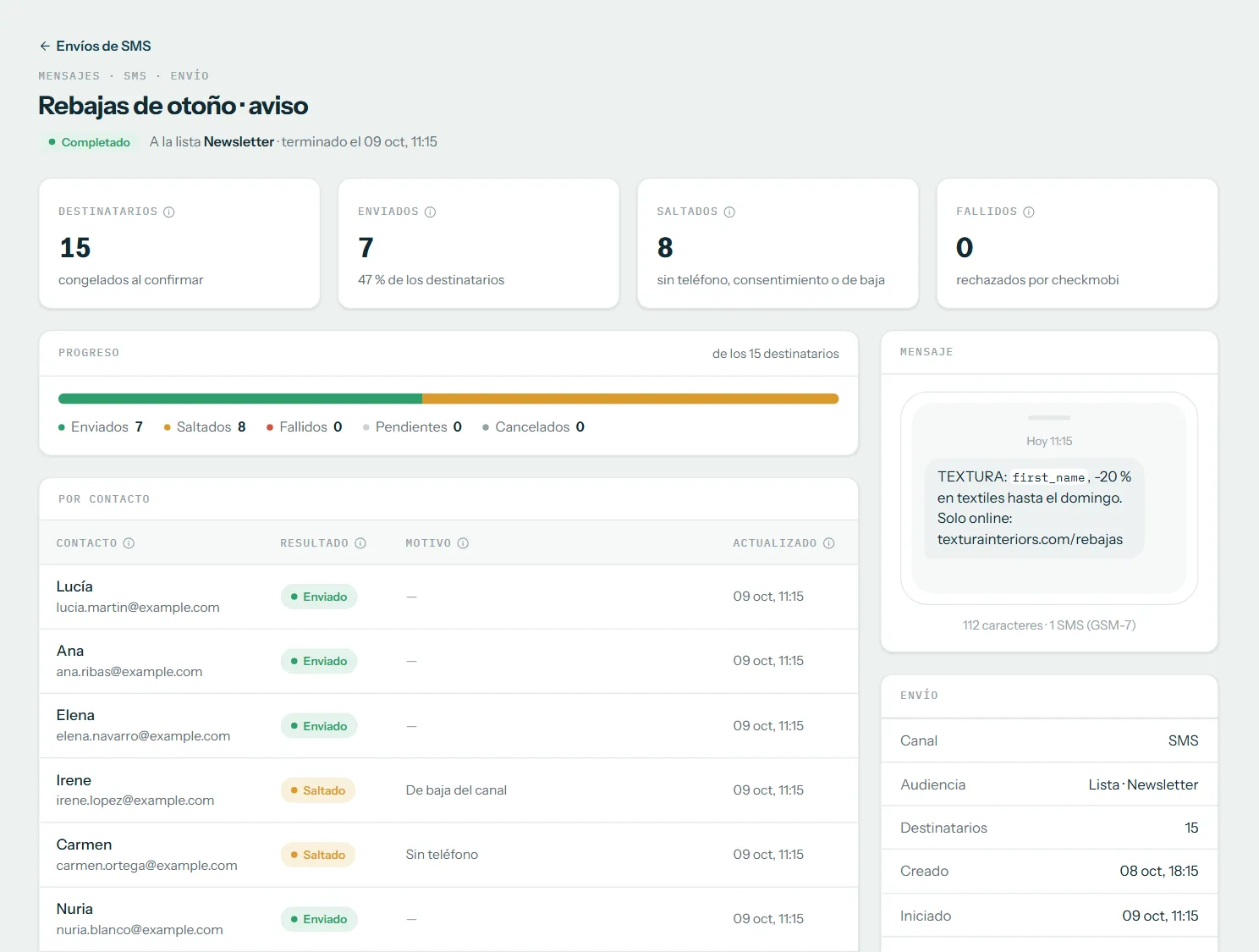The image size is (1259, 952).
Task: Click the Resultado column info icon
Action: coord(360,543)
